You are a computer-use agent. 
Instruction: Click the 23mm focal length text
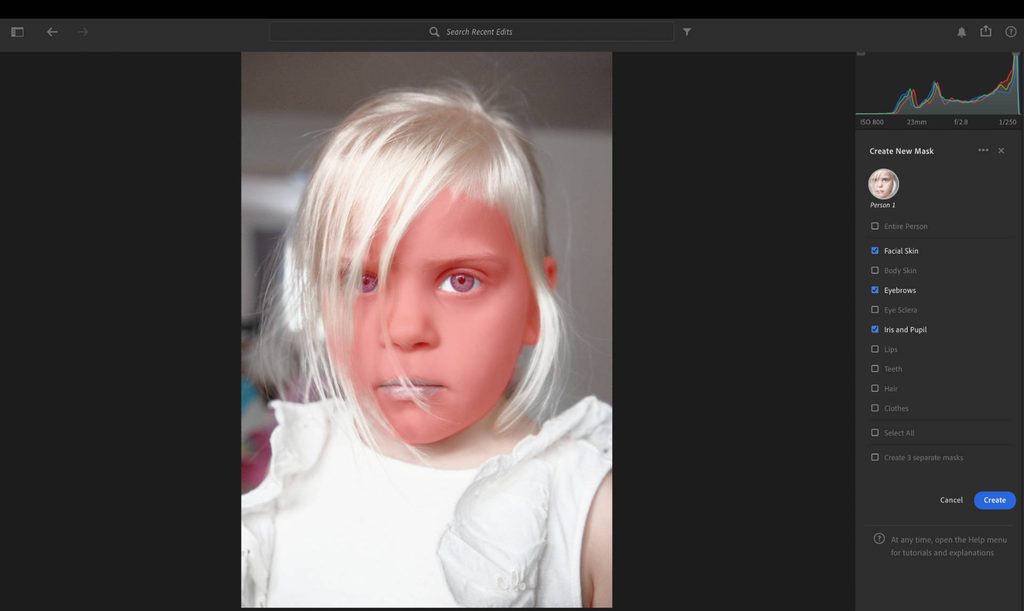[916, 122]
